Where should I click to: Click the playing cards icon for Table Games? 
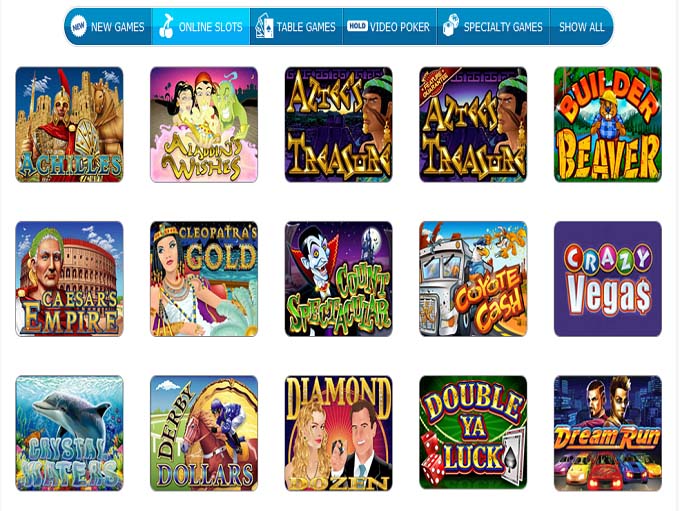(x=264, y=26)
